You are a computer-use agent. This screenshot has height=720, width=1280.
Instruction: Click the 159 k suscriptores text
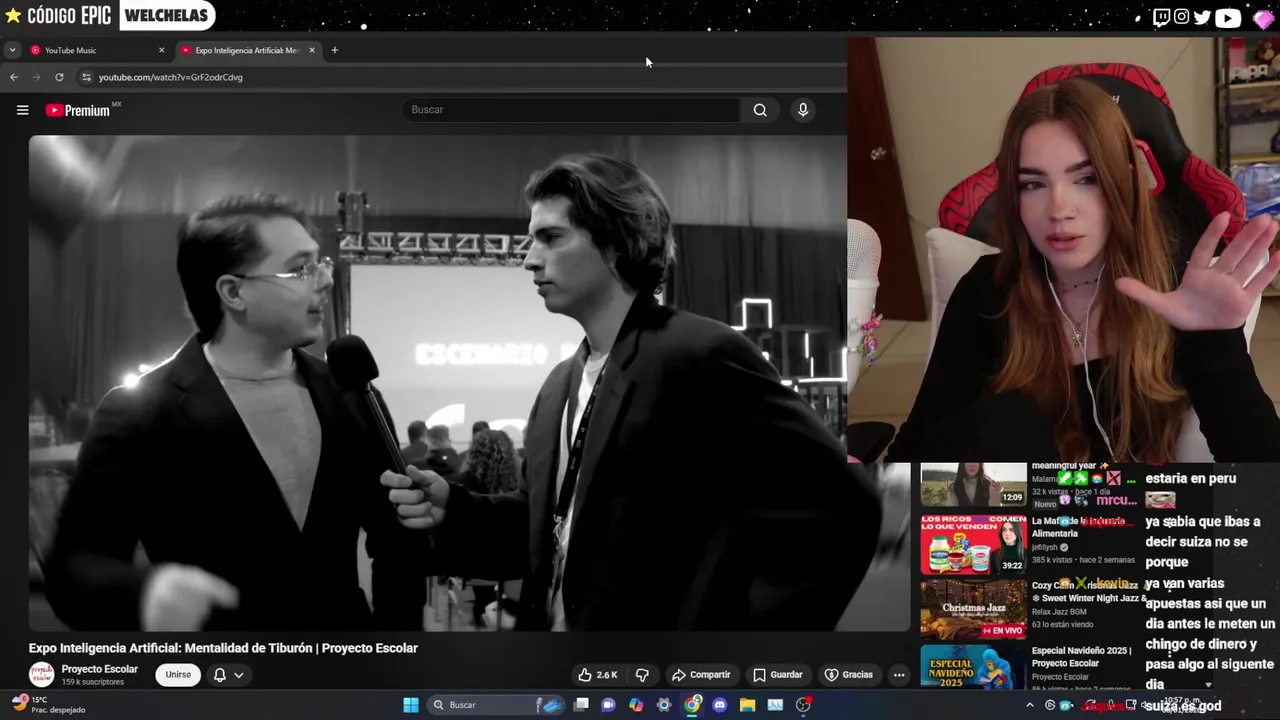pyautogui.click(x=92, y=682)
